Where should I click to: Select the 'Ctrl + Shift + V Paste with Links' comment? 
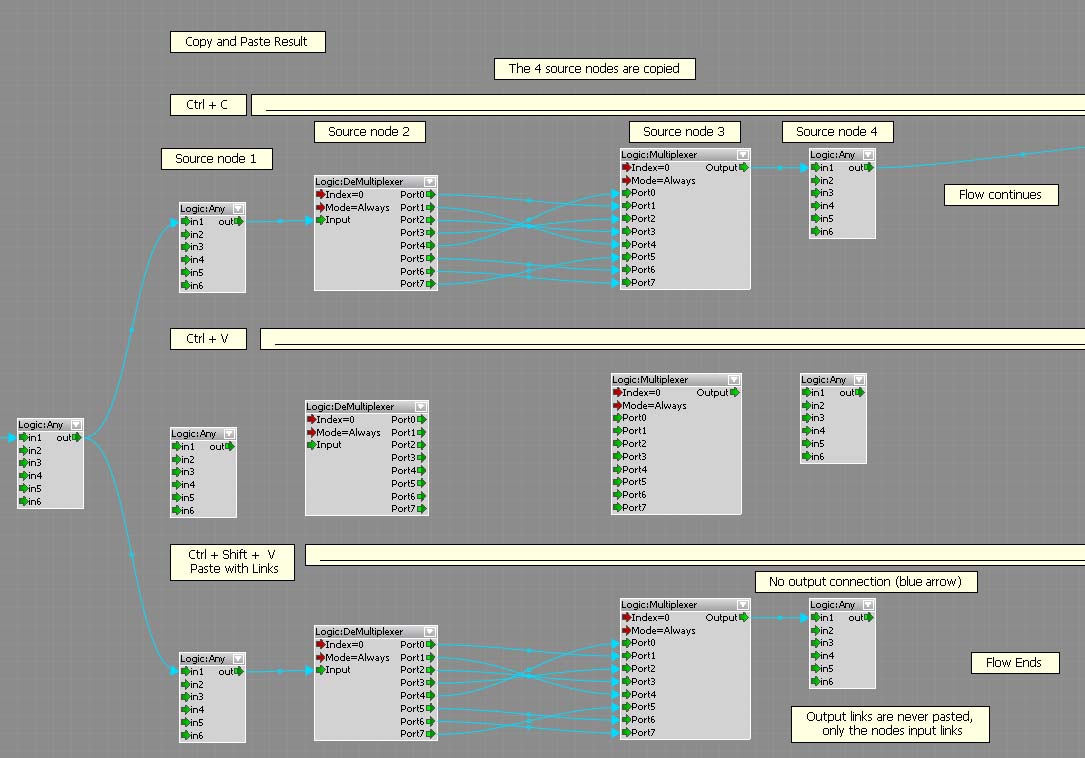pyautogui.click(x=232, y=562)
